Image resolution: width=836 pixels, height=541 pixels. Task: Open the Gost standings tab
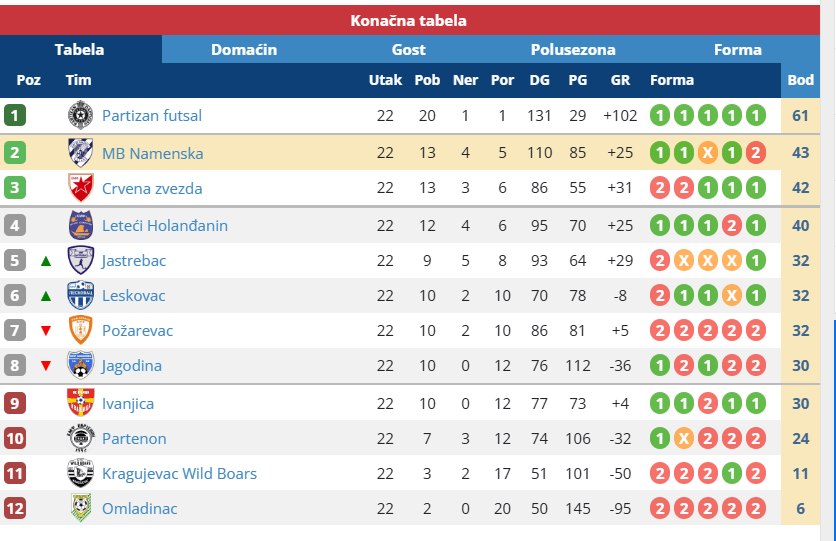(408, 50)
